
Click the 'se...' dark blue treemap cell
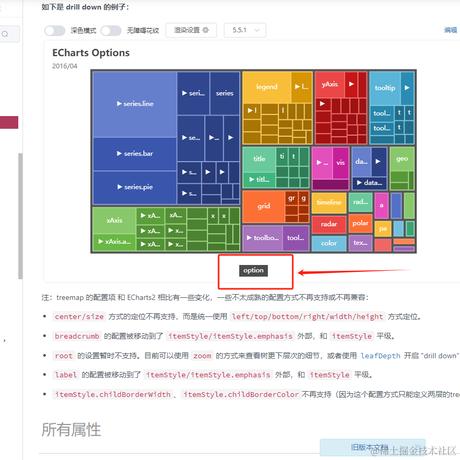pos(191,138)
